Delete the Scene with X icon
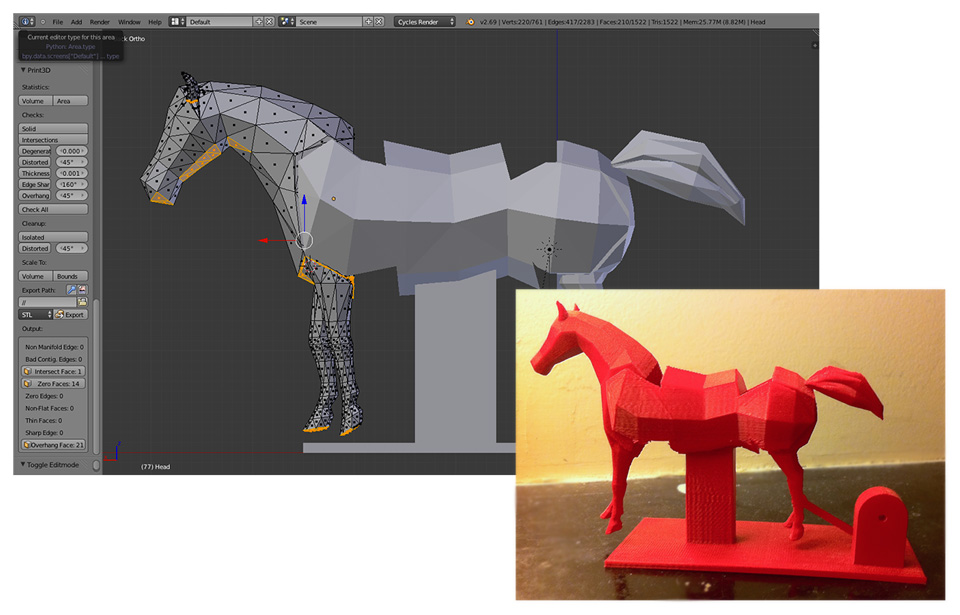Screen dimensions: 960x615 point(379,21)
